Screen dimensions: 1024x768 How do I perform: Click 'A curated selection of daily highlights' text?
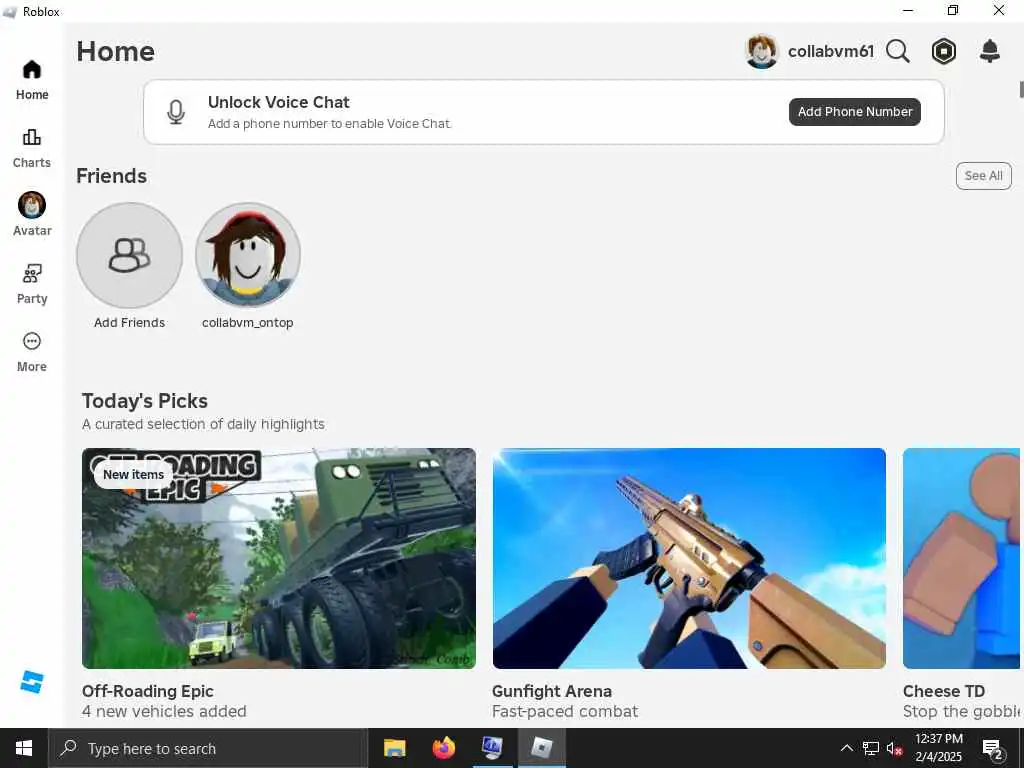pyautogui.click(x=203, y=424)
